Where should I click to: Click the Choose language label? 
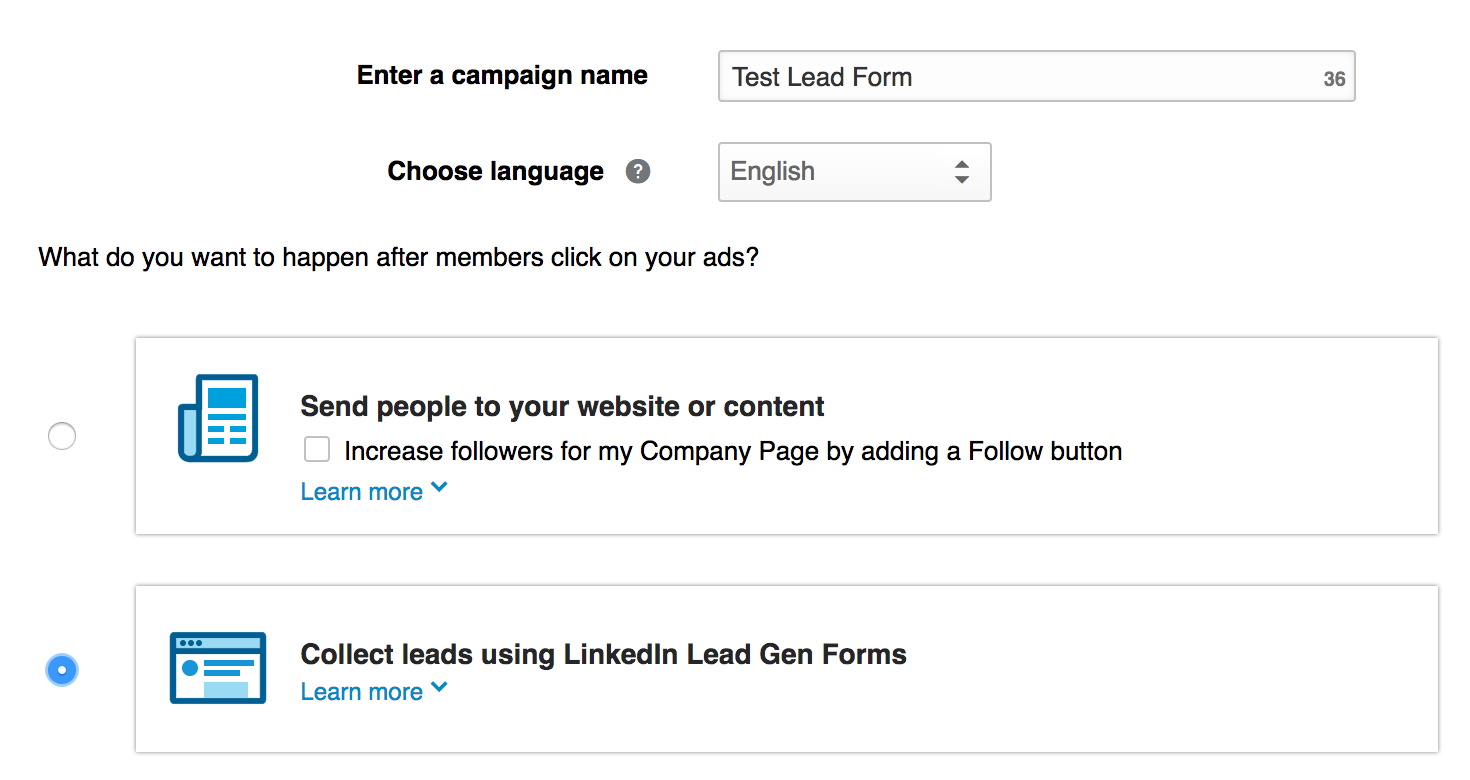click(495, 171)
